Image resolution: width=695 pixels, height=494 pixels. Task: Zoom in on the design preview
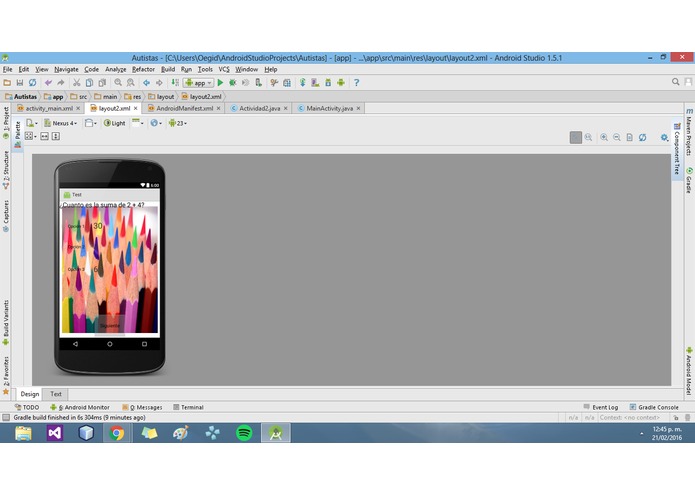[604, 137]
